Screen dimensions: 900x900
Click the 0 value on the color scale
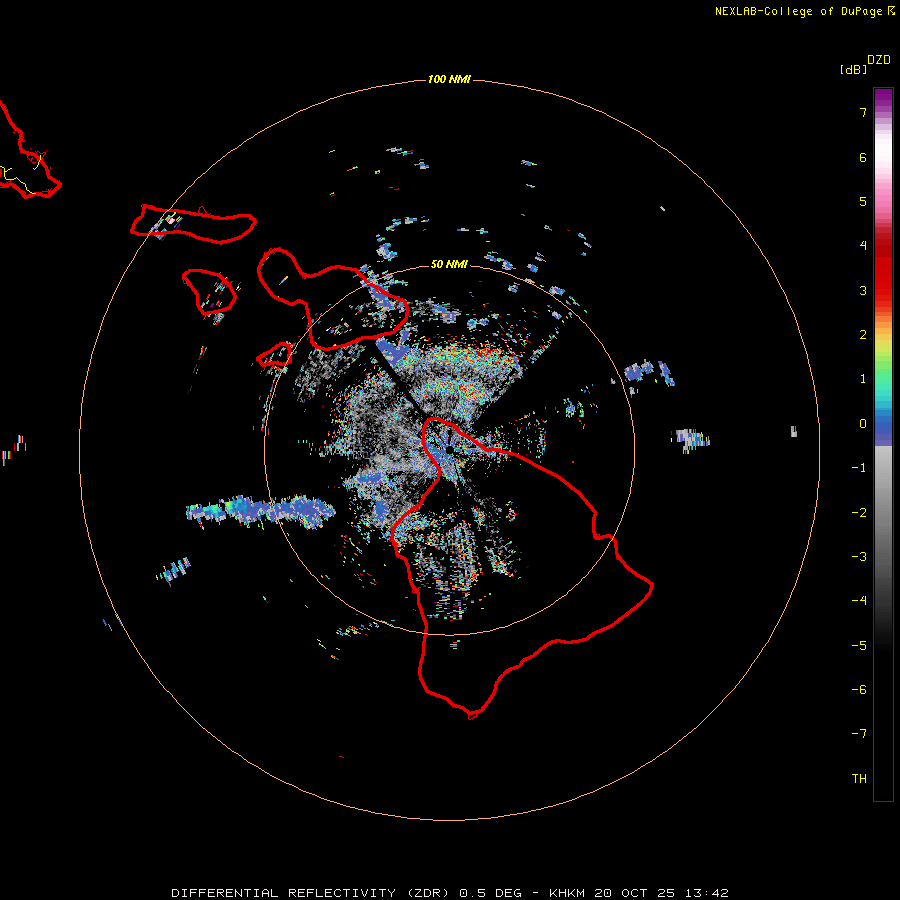click(x=863, y=424)
